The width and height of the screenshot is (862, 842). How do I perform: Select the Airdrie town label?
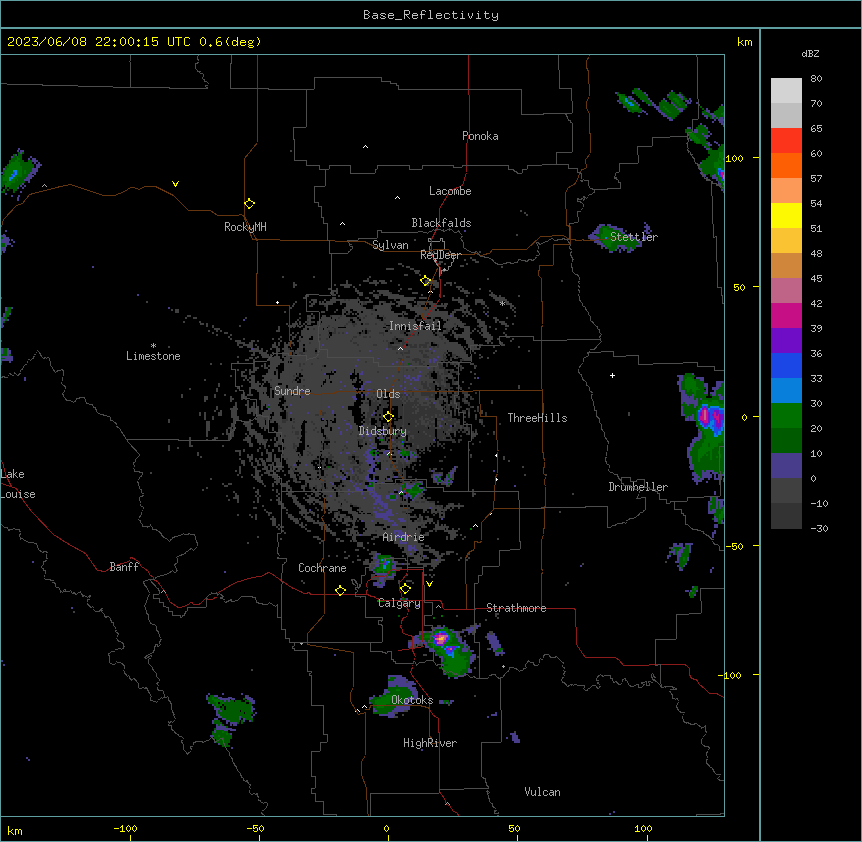click(404, 537)
